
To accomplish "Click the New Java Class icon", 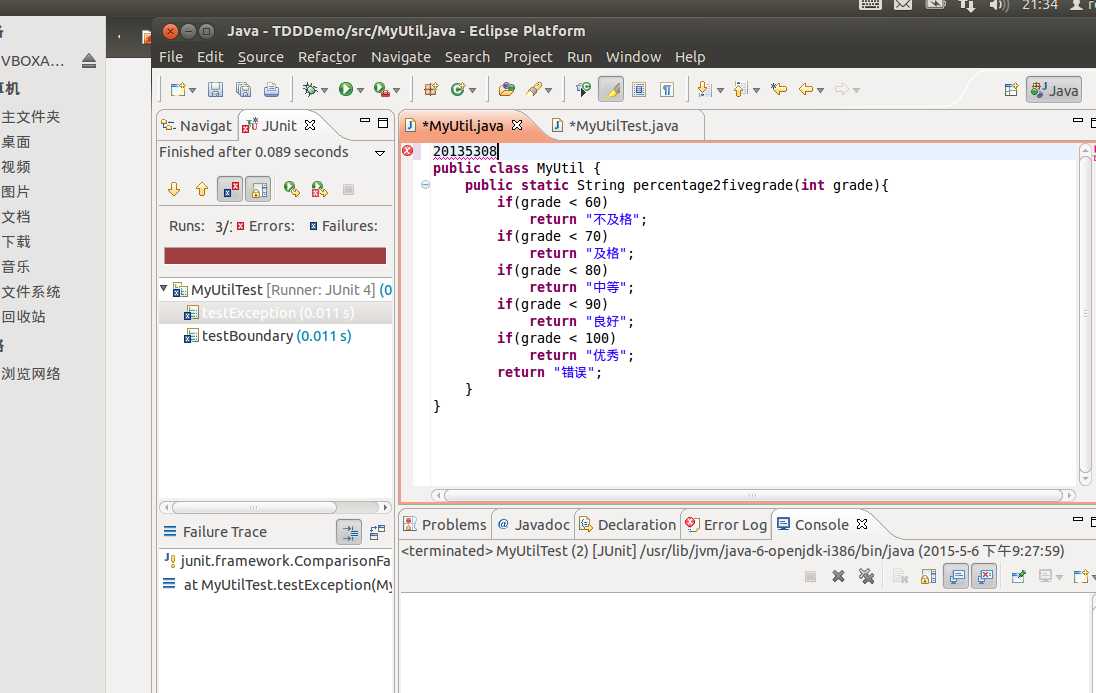I will [x=458, y=90].
